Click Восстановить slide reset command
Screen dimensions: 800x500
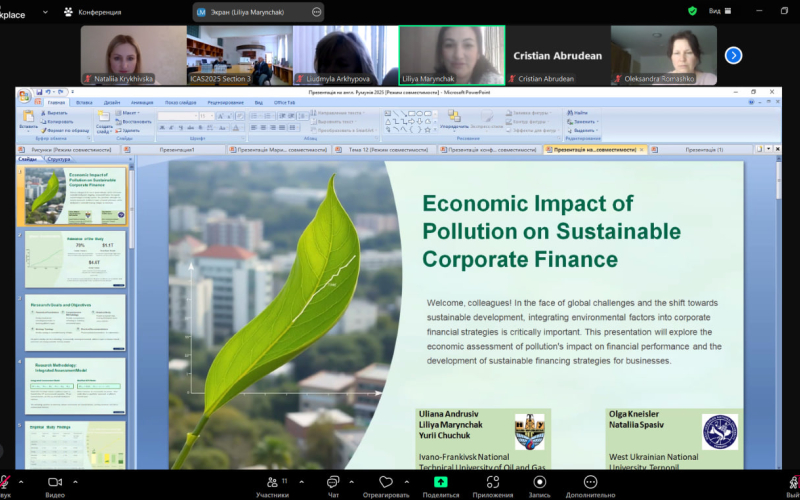(133, 121)
